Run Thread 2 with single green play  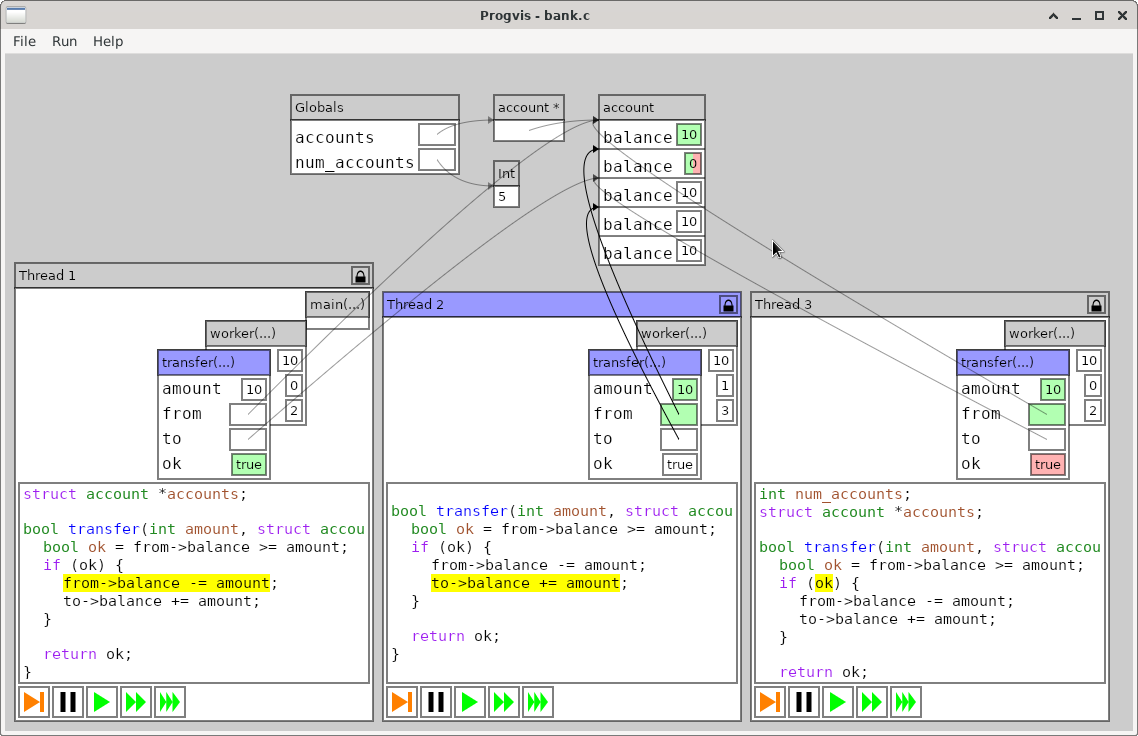point(470,702)
